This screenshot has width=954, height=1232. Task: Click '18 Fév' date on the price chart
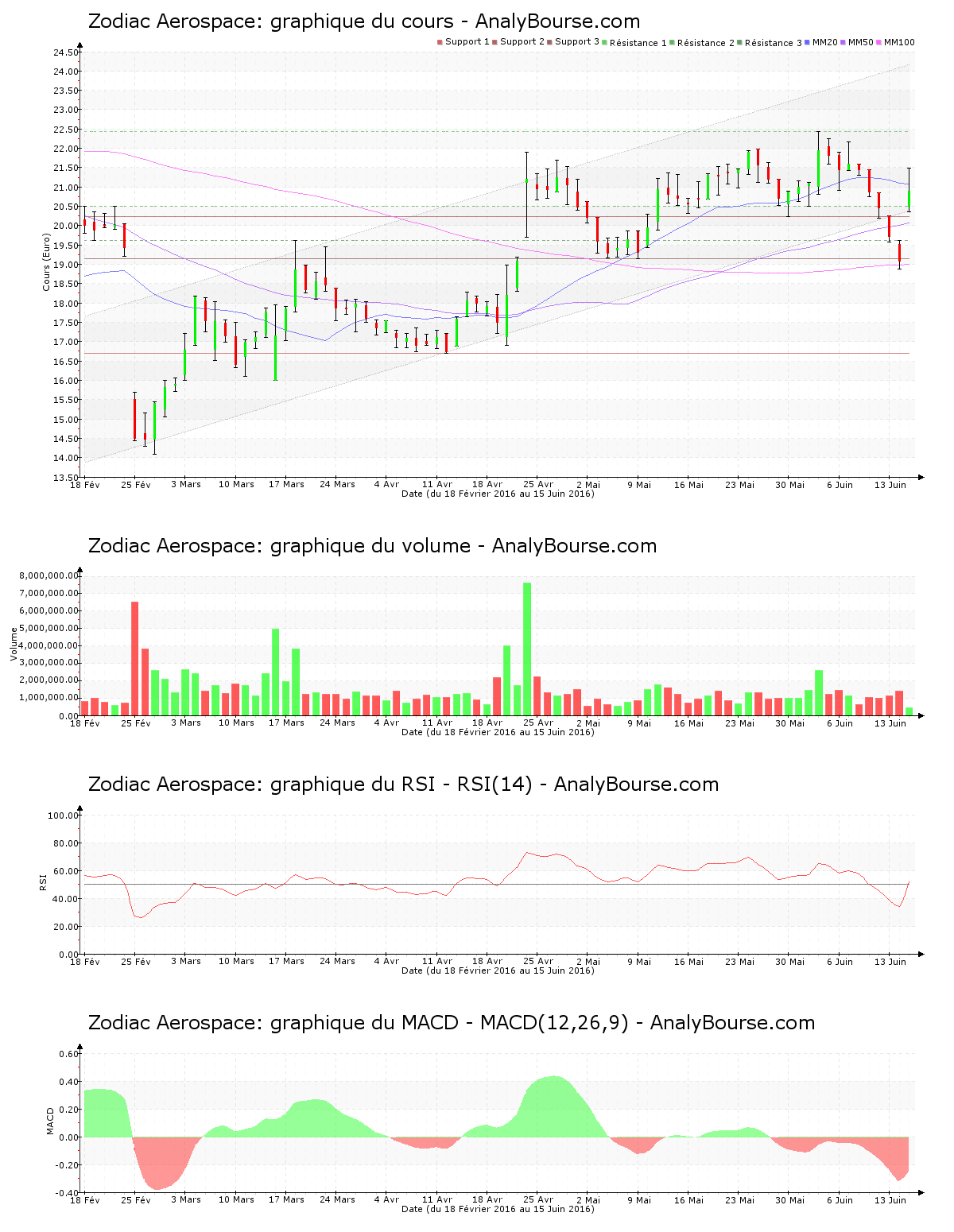pos(85,485)
